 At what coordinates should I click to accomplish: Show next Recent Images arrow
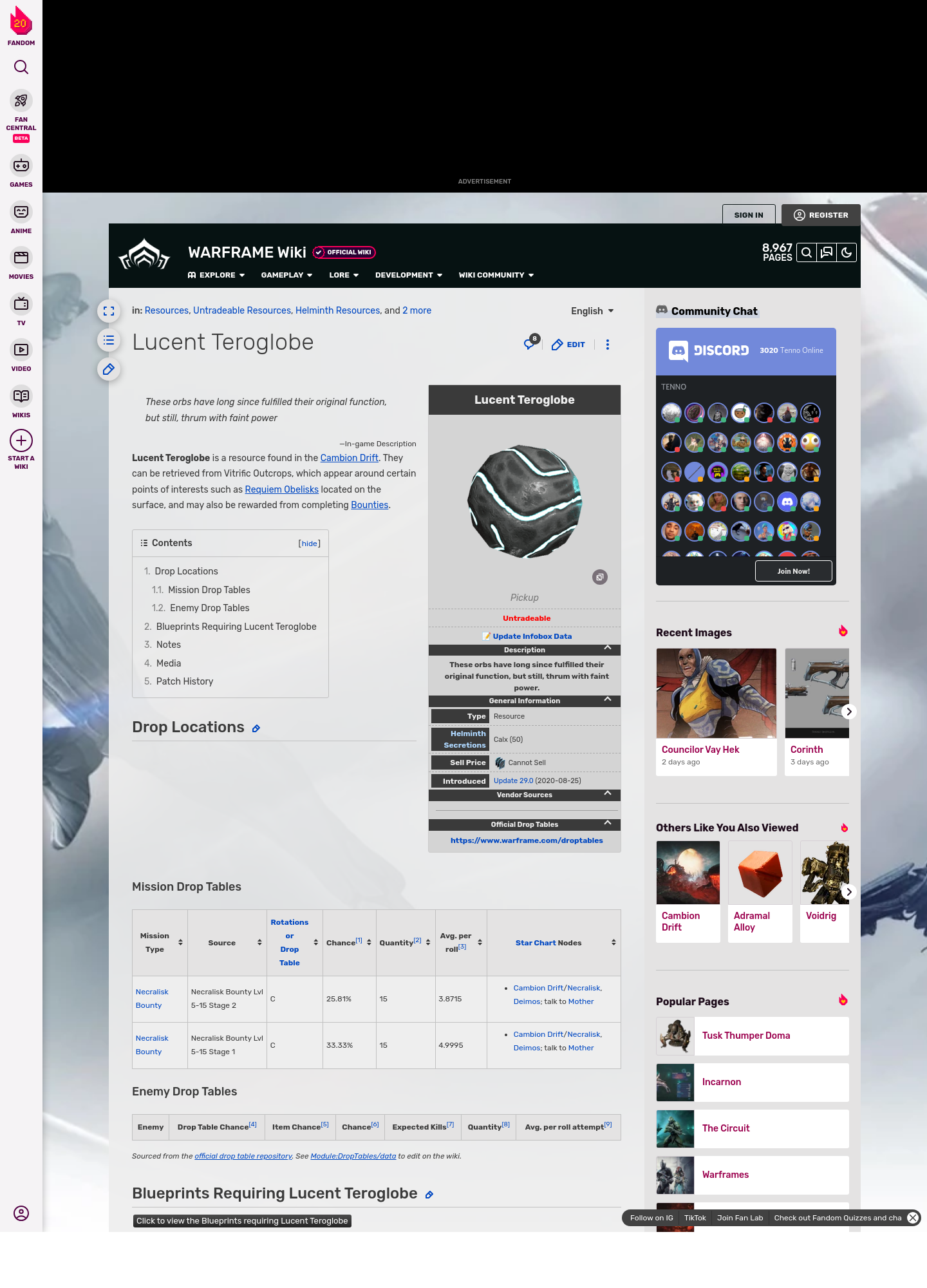click(x=849, y=712)
